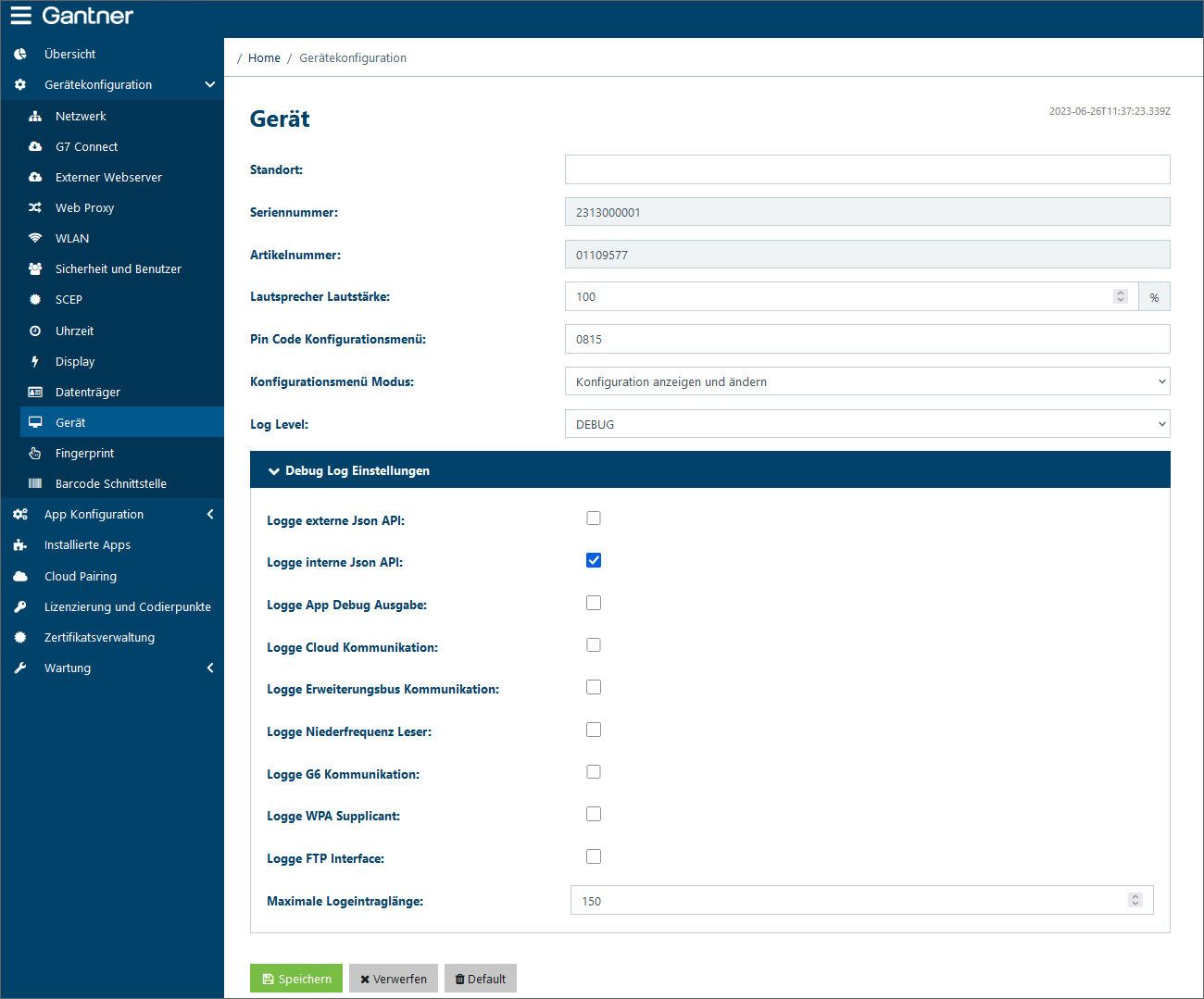This screenshot has width=1204, height=999.
Task: Enable Logge App Debug Ausgabe checkbox
Action: (x=594, y=603)
